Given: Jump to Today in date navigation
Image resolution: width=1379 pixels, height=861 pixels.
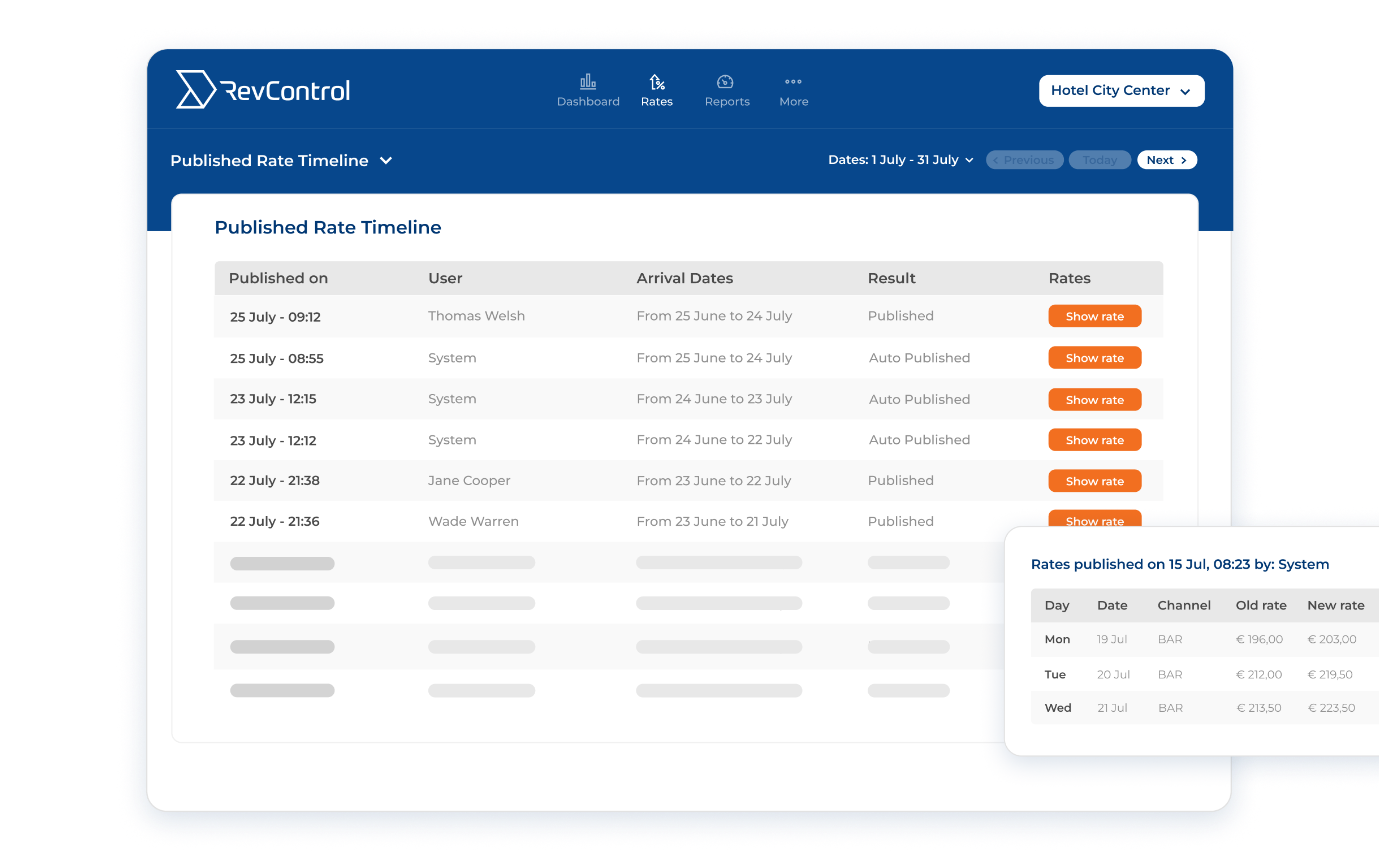Looking at the screenshot, I should point(1100,160).
